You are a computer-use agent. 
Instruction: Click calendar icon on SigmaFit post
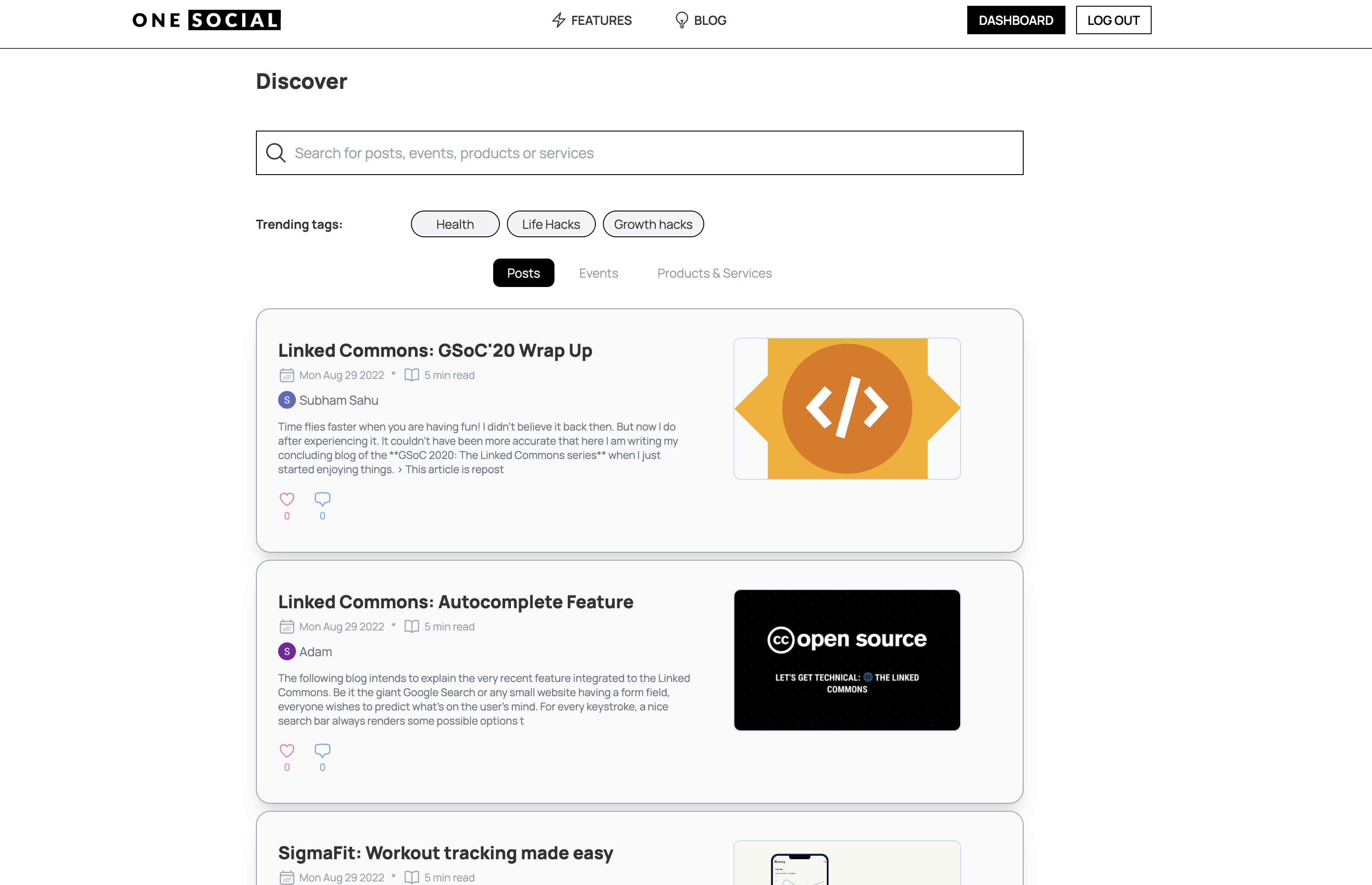tap(287, 877)
